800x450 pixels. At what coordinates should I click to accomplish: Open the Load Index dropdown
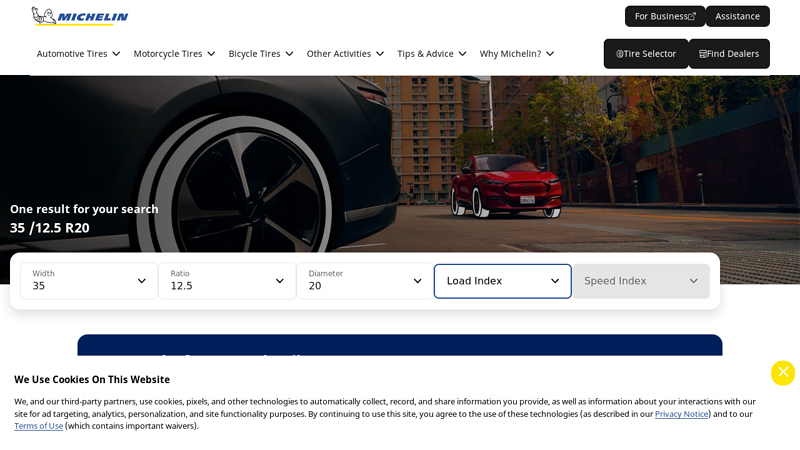click(503, 281)
